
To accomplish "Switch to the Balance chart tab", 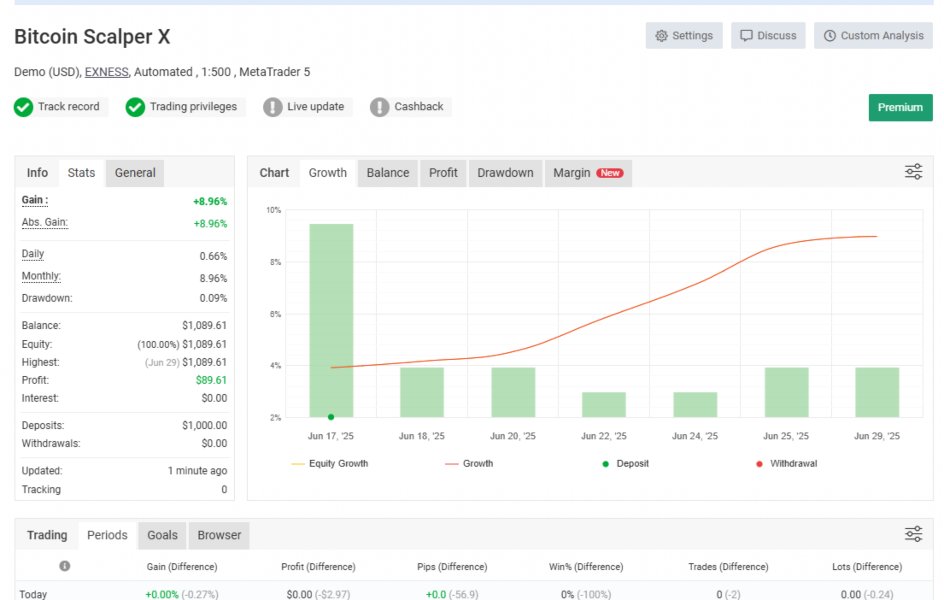I will [388, 173].
